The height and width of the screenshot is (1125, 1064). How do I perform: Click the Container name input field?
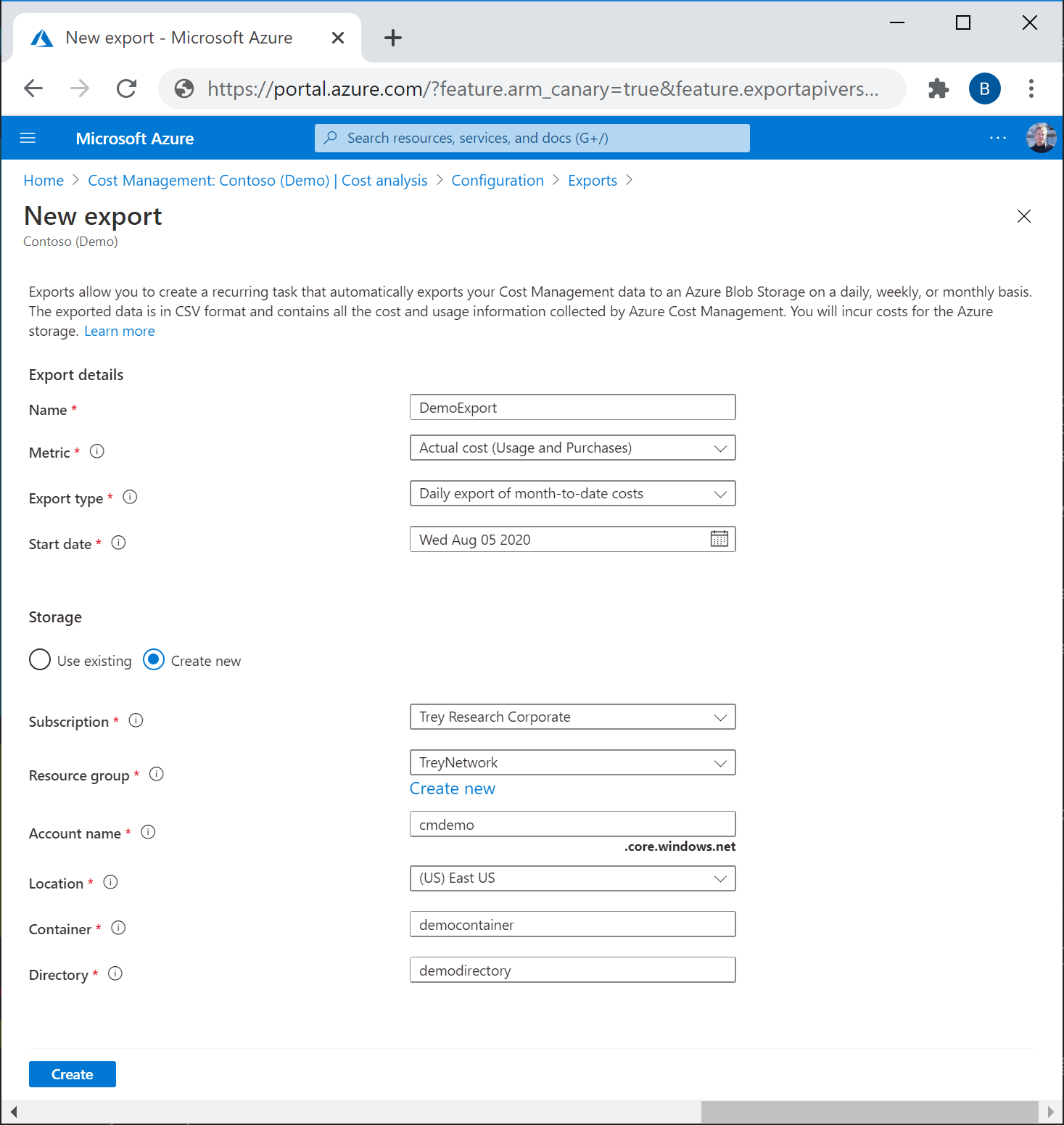572,925
